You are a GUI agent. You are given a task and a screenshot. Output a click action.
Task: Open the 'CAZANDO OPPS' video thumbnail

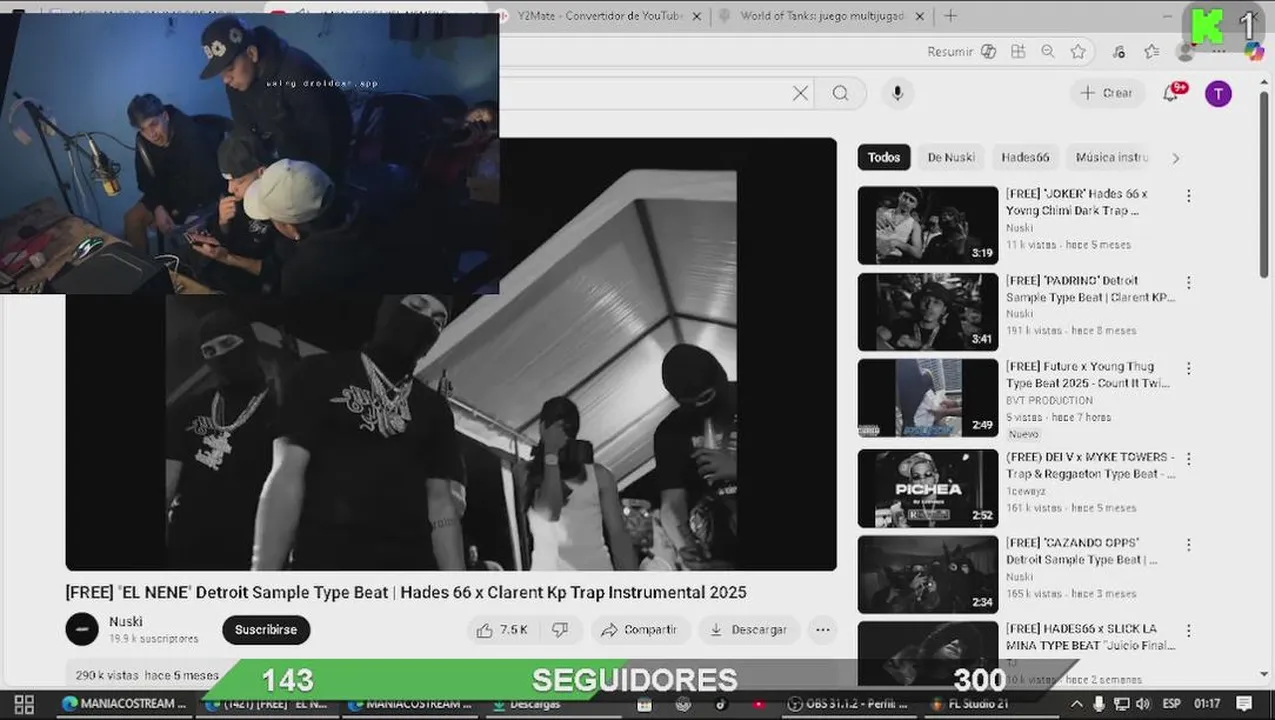click(x=928, y=574)
